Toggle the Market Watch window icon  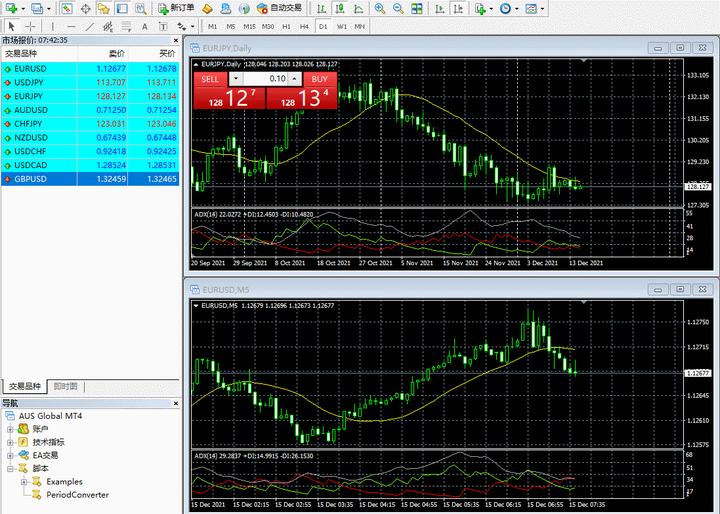67,8
